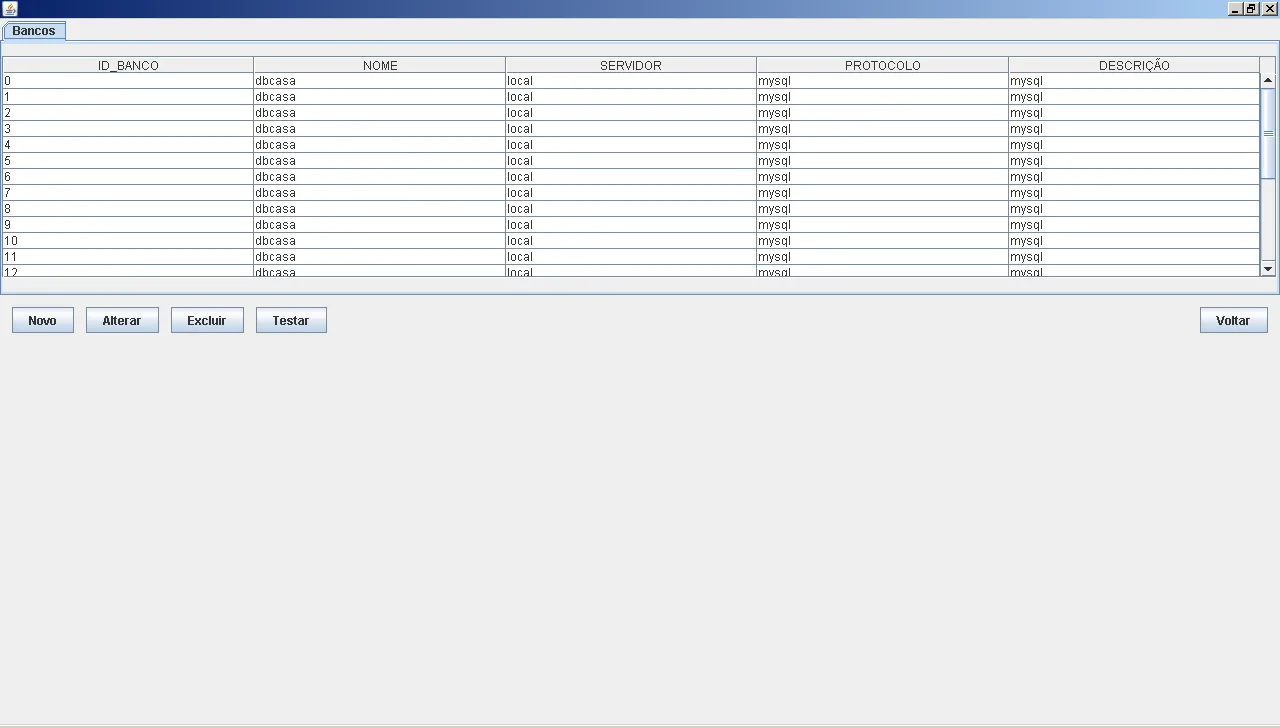Select the row with ID_BANCO 4

(631, 145)
